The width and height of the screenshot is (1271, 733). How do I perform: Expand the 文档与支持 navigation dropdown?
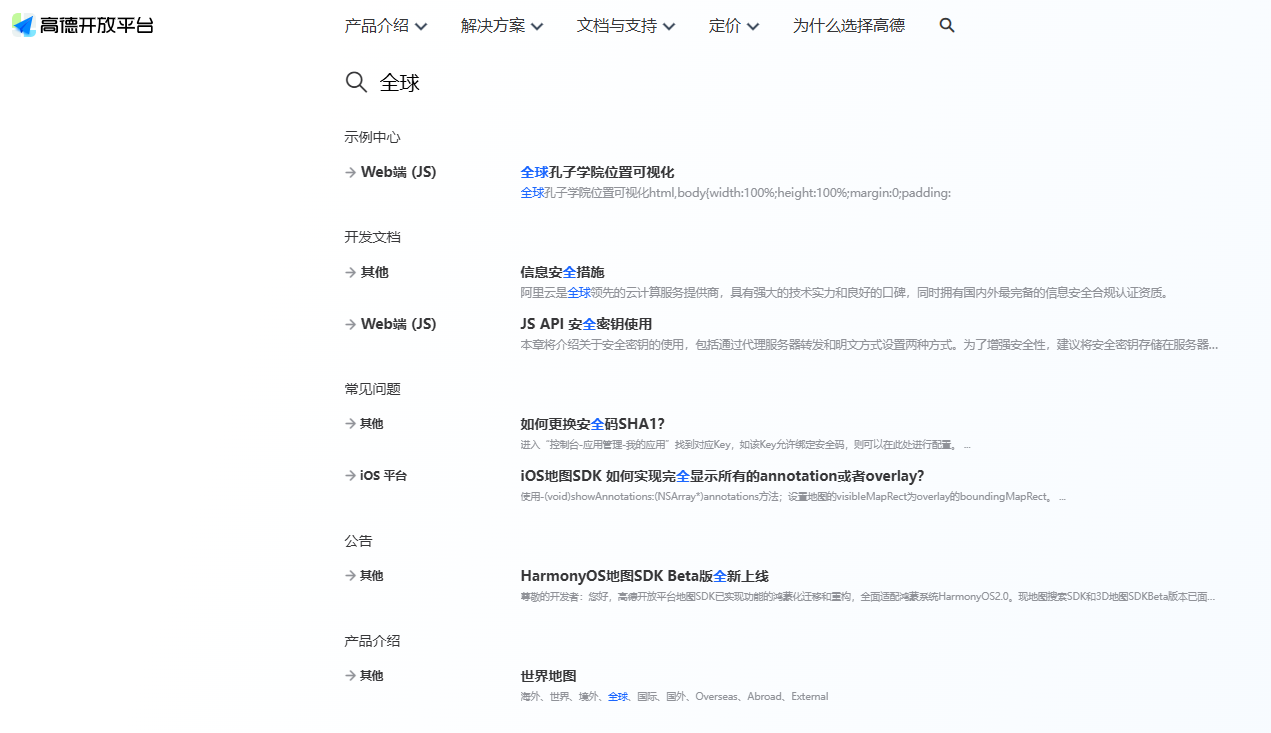pos(626,26)
